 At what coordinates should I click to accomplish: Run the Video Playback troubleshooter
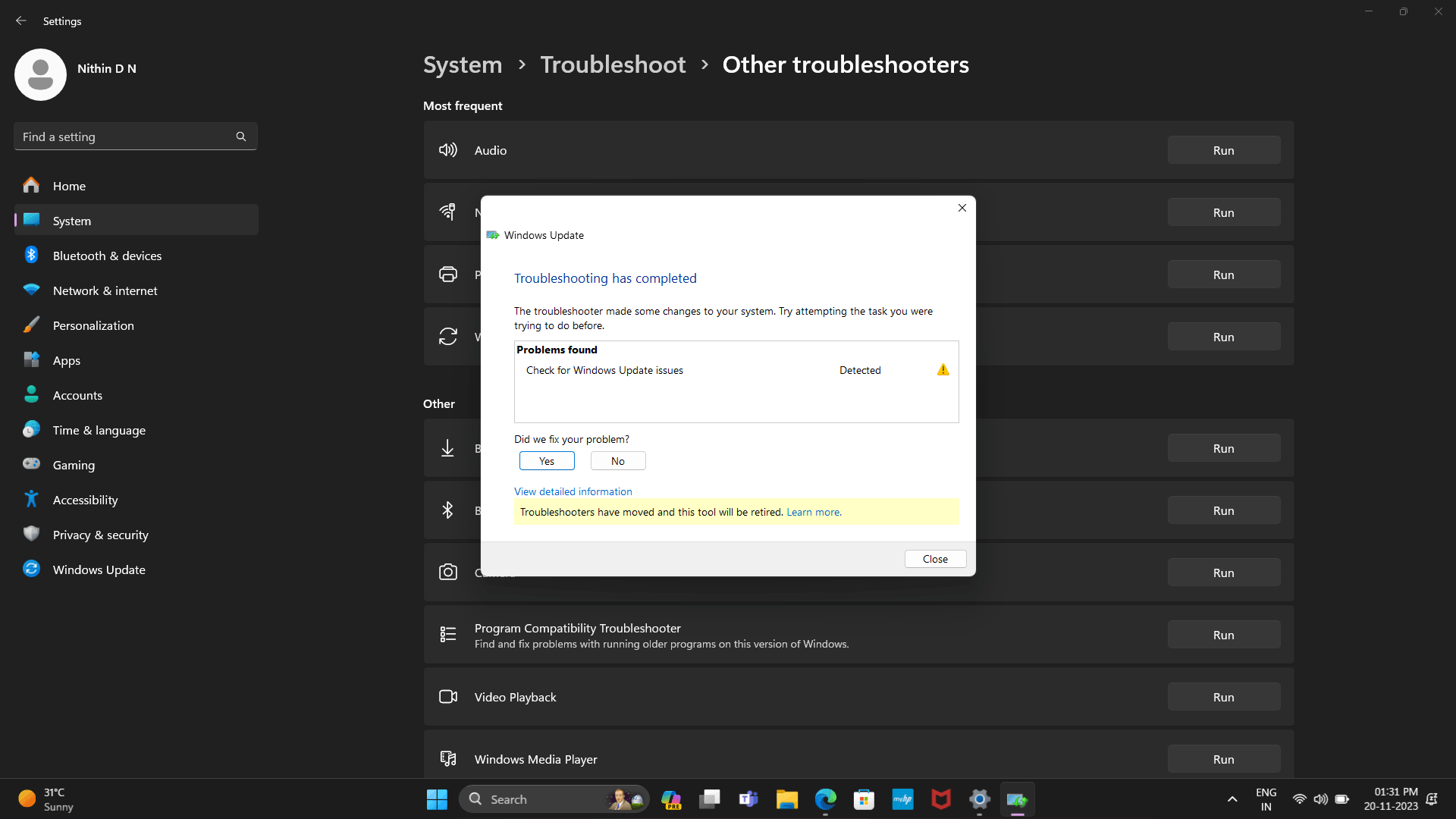(x=1223, y=697)
